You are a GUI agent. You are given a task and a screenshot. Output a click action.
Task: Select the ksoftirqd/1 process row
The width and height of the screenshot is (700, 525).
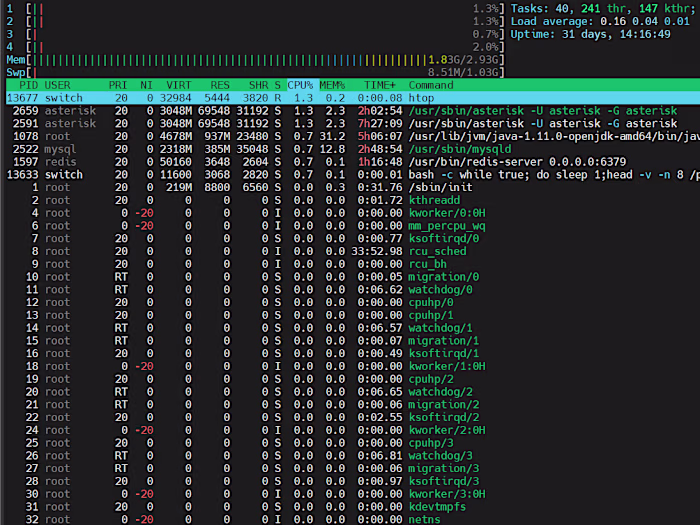[x=353, y=354]
